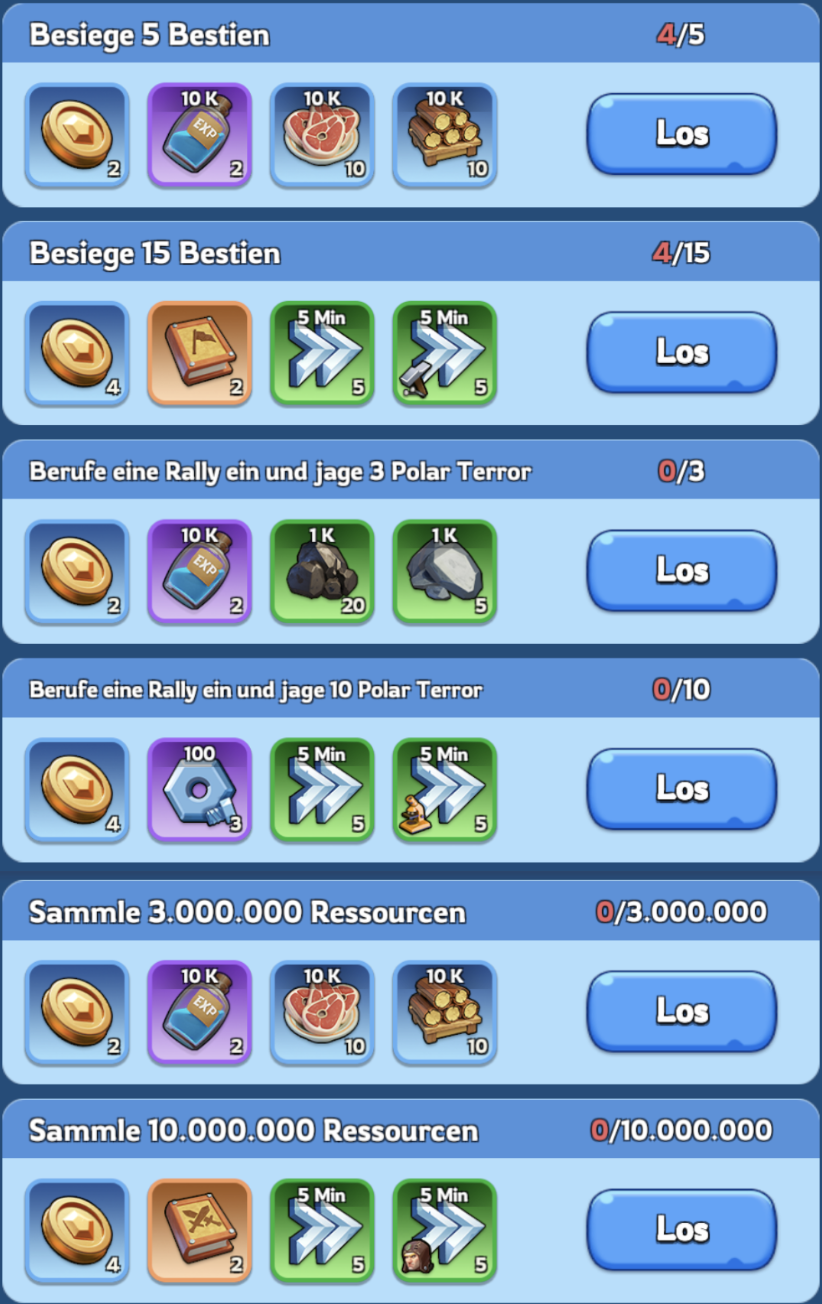Select the 10K meat reward in Besiege 5 Bestien
The image size is (822, 1304).
pyautogui.click(x=322, y=135)
